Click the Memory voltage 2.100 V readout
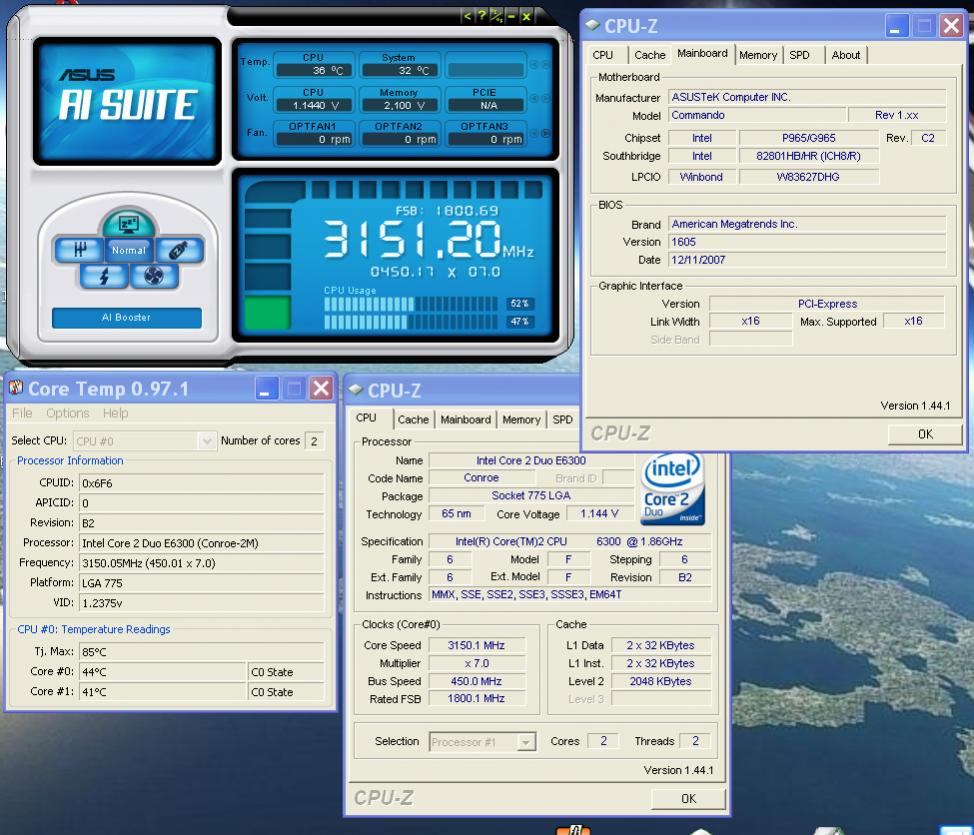974x835 pixels. pos(399,106)
